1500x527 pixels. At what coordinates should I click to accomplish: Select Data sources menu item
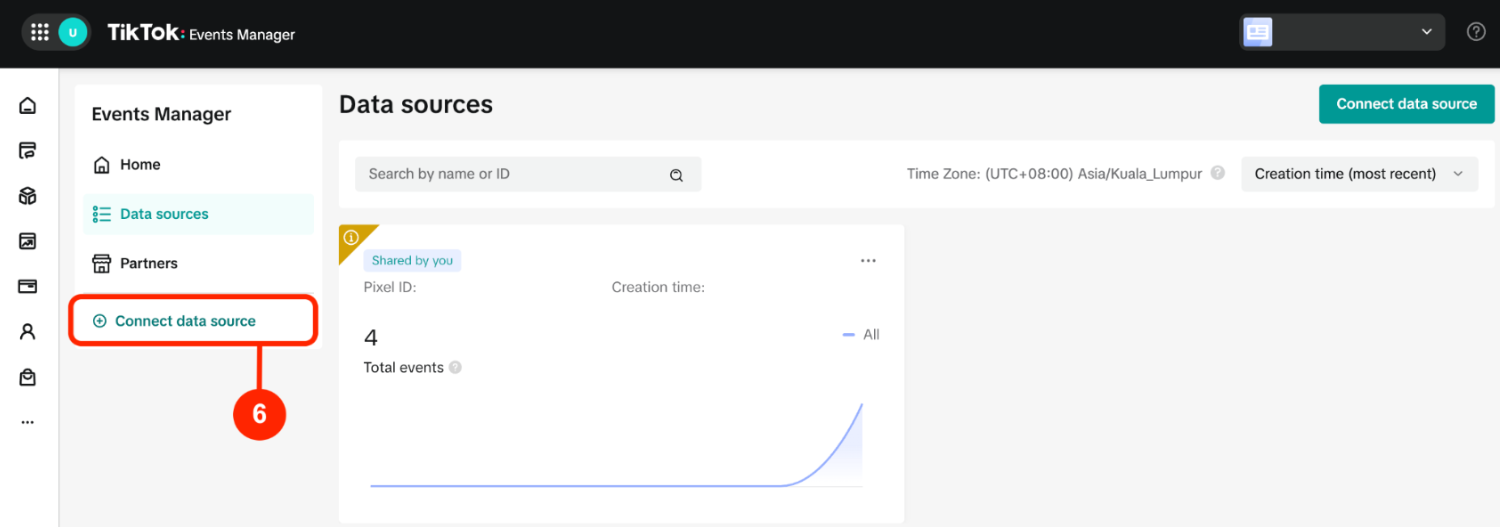(x=198, y=214)
